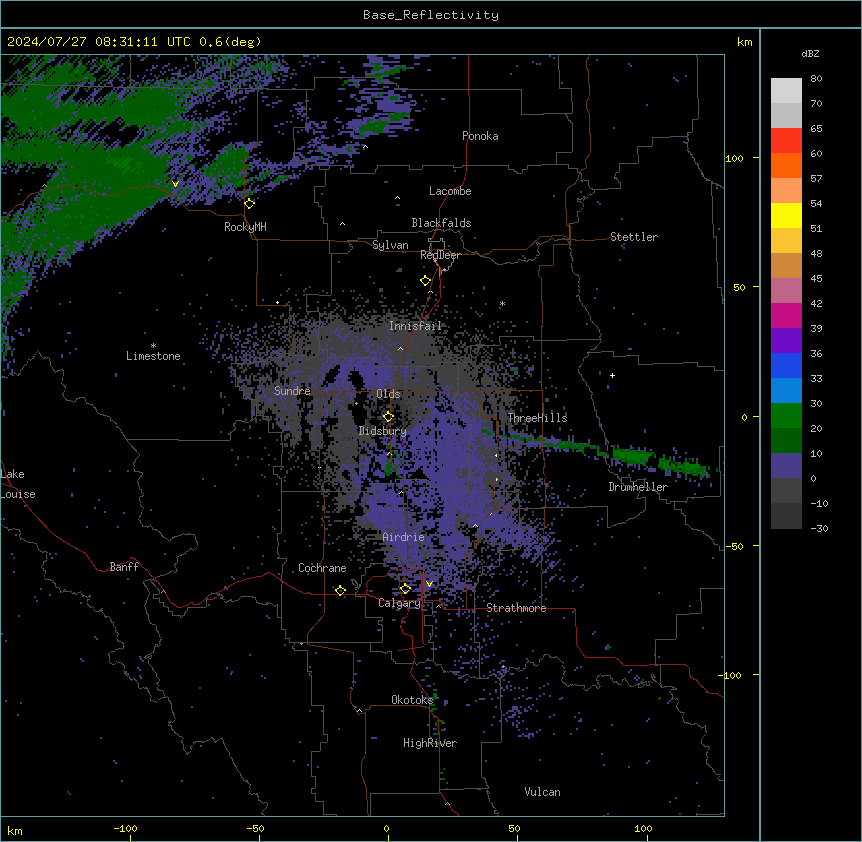The height and width of the screenshot is (842, 862).
Task: Click the Lake Louise label
Action: pyautogui.click(x=16, y=484)
